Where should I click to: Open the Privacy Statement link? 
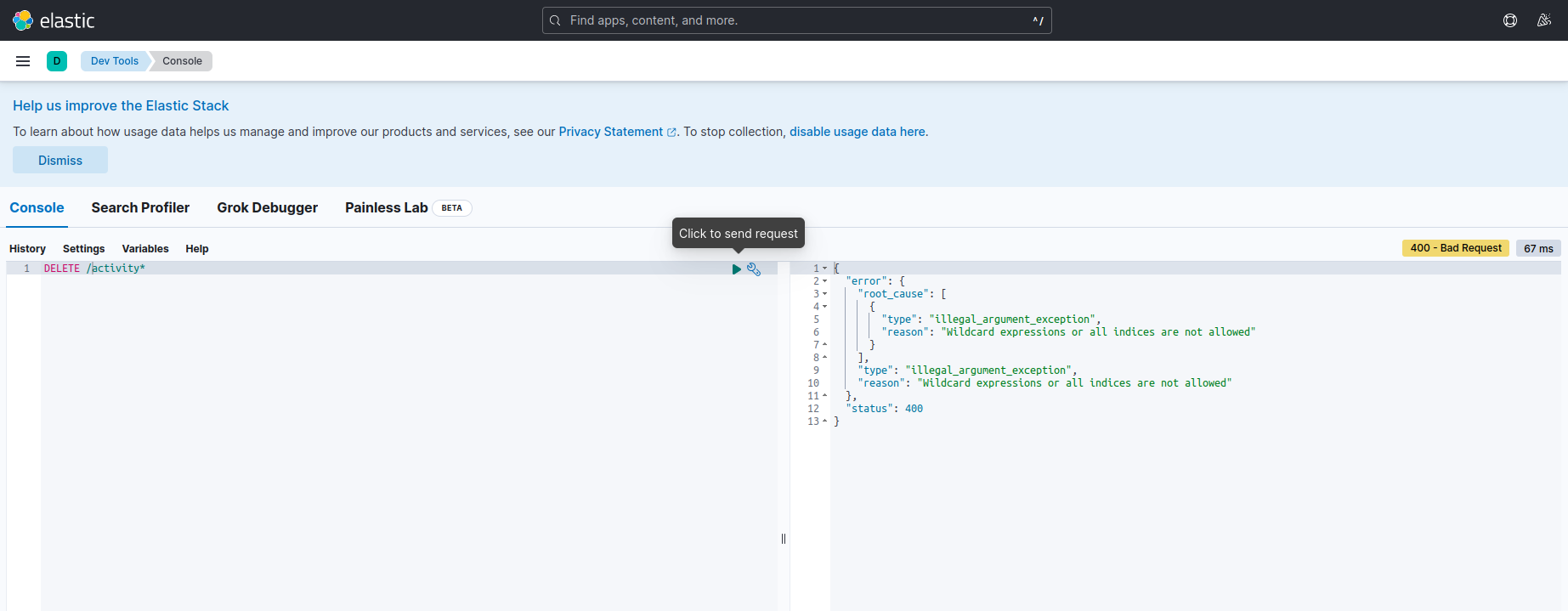(617, 132)
